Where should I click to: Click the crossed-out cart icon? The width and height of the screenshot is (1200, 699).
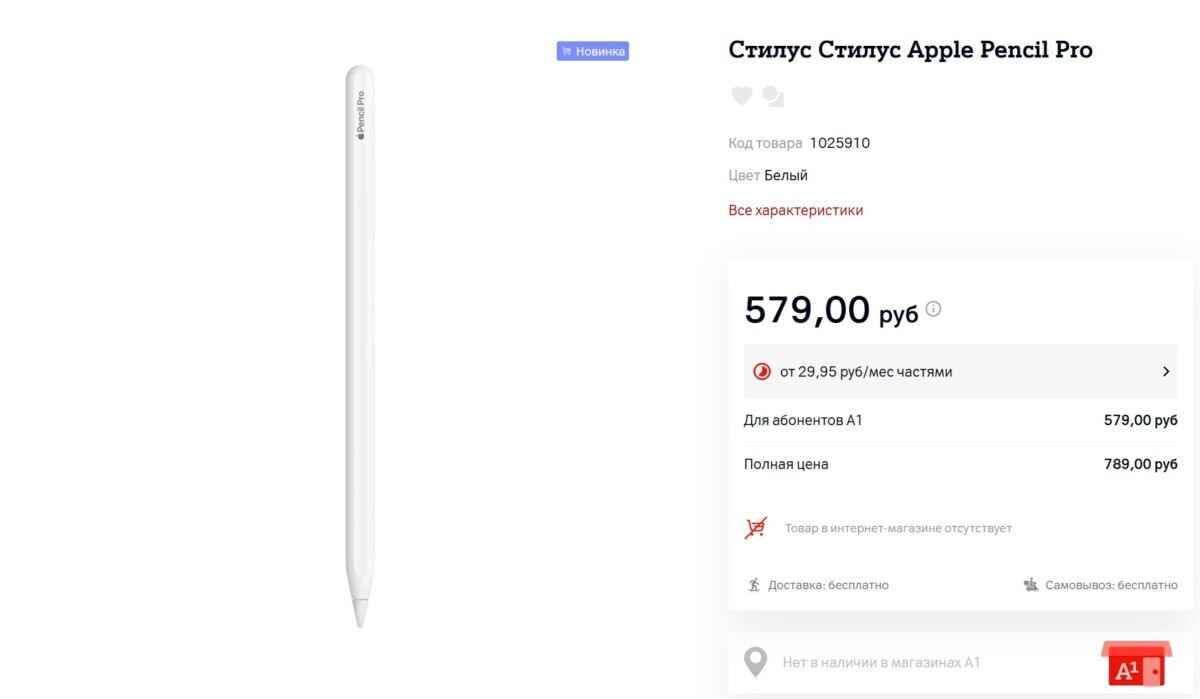(x=756, y=528)
